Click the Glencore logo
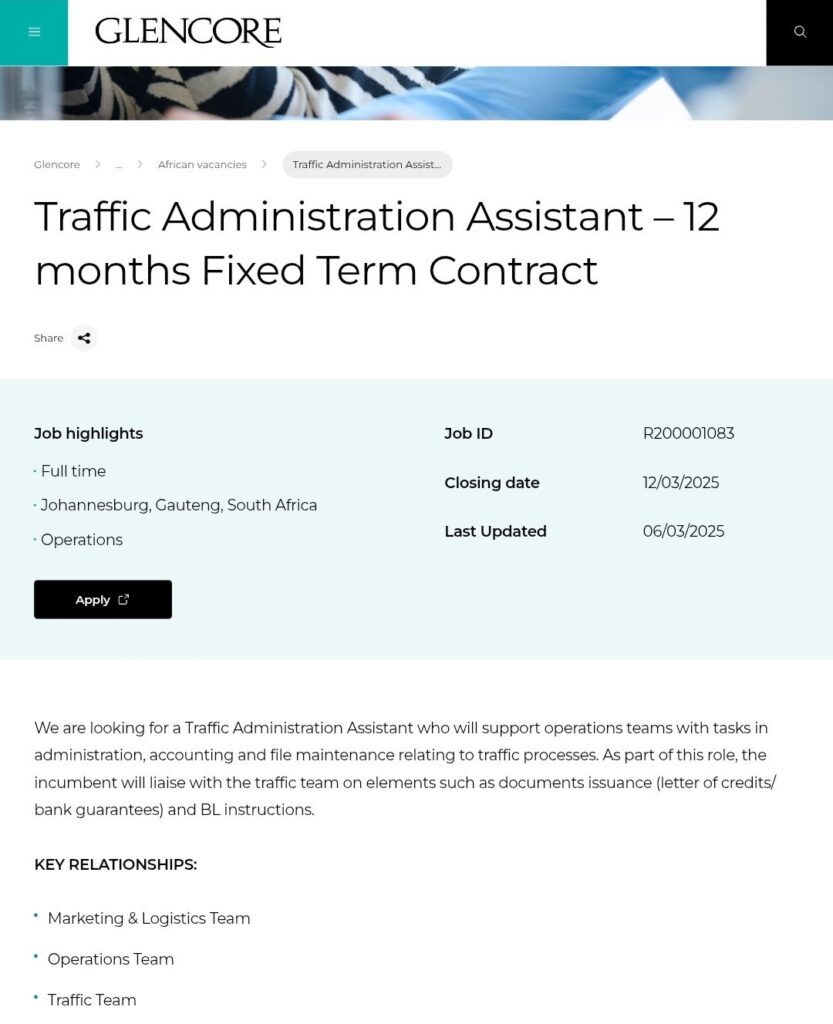 click(188, 32)
